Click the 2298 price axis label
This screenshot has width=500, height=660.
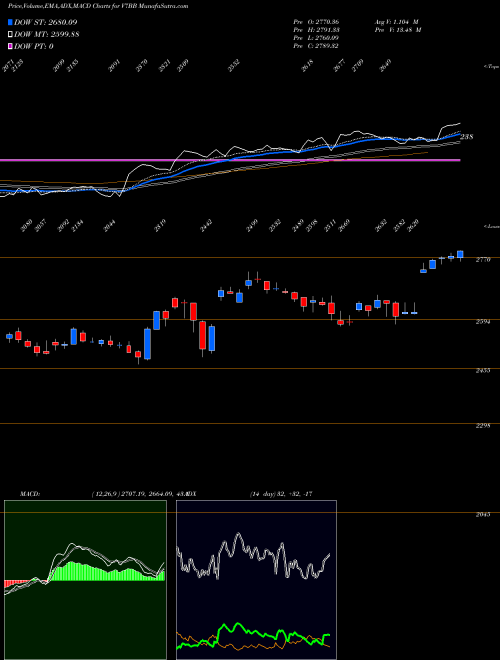483,426
